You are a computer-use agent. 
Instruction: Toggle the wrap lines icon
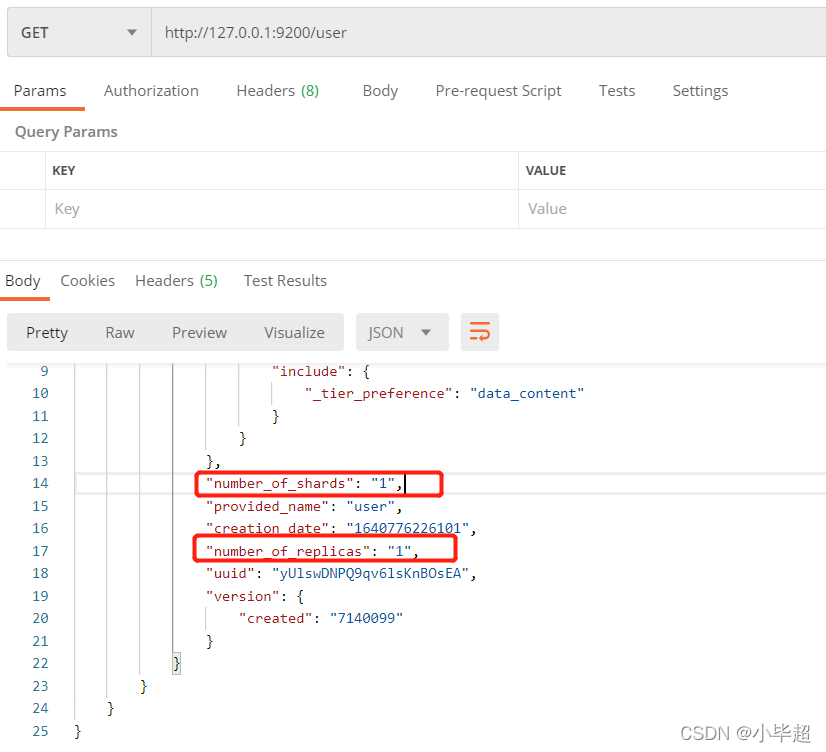click(479, 332)
